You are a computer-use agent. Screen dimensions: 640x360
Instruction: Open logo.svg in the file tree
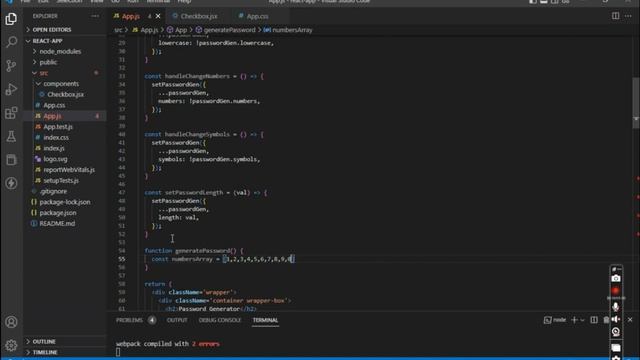tap(55, 159)
